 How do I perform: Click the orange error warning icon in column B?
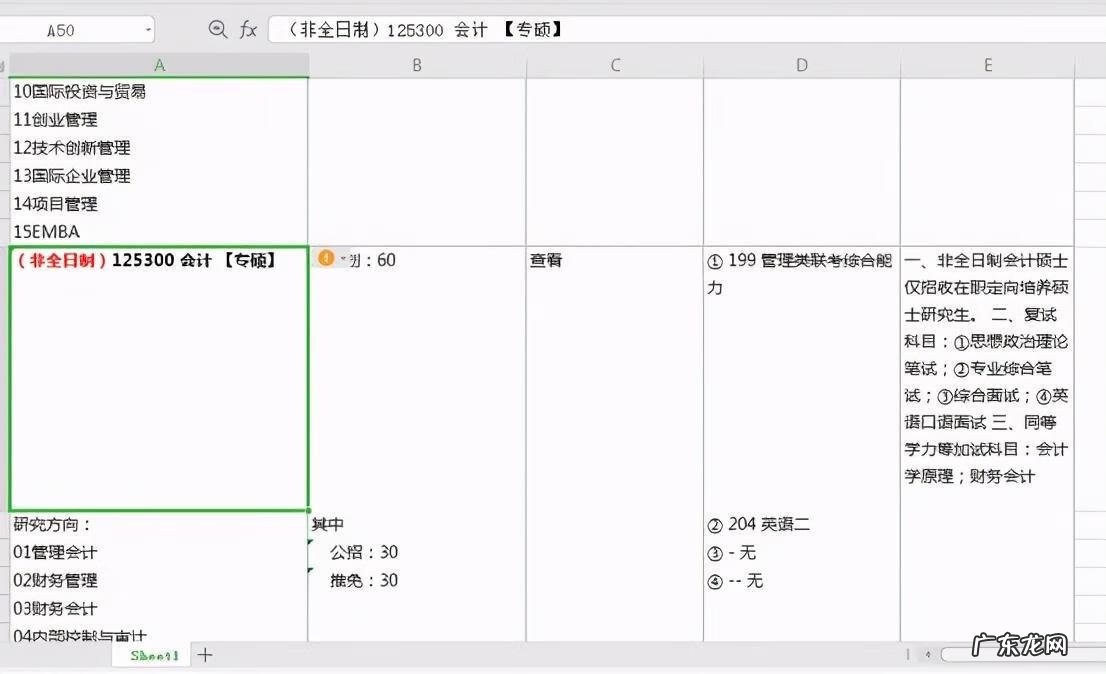click(x=326, y=258)
